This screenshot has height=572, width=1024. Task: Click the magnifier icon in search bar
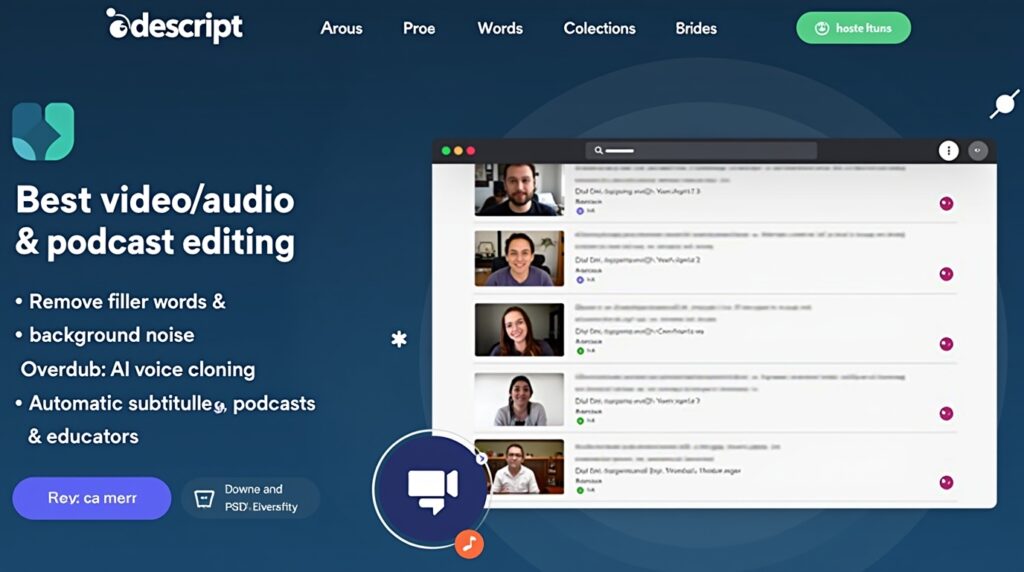598,150
